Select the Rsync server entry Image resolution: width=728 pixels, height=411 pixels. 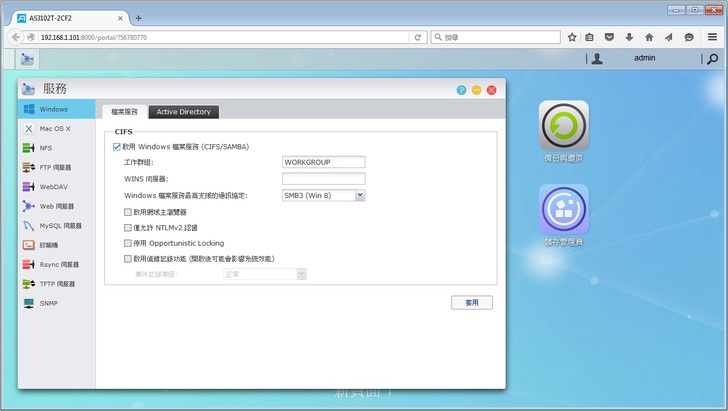(58, 264)
